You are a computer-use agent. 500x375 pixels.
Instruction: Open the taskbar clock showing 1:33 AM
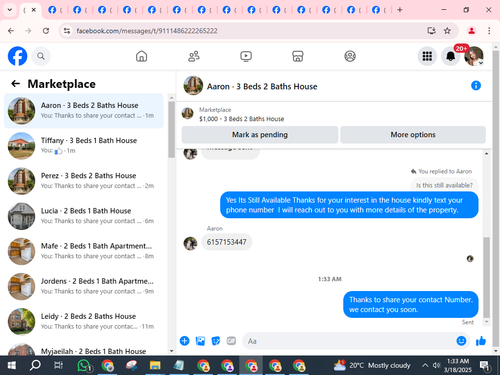tap(458, 365)
